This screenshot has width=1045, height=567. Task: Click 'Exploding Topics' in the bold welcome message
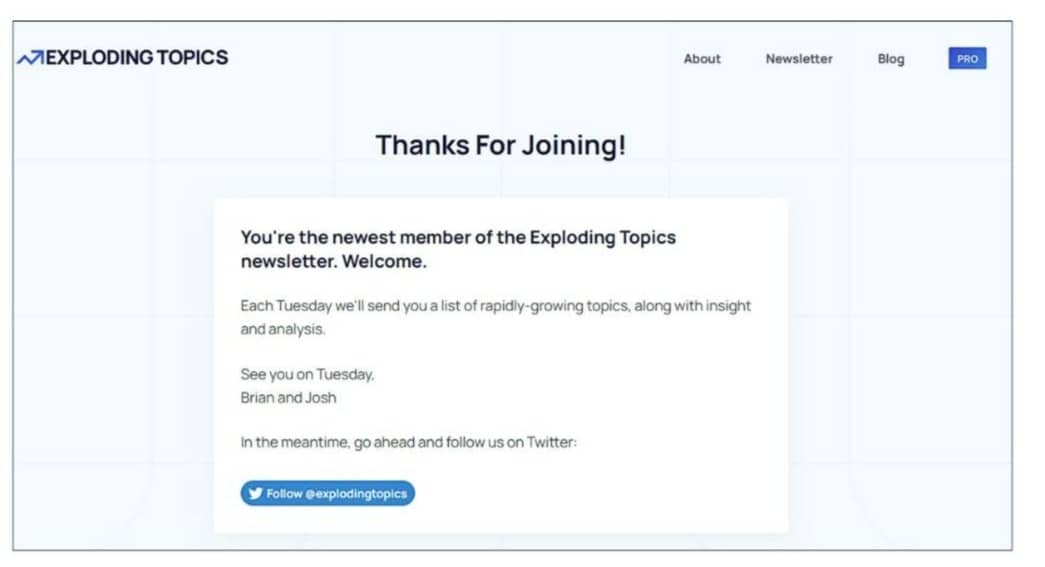click(602, 238)
